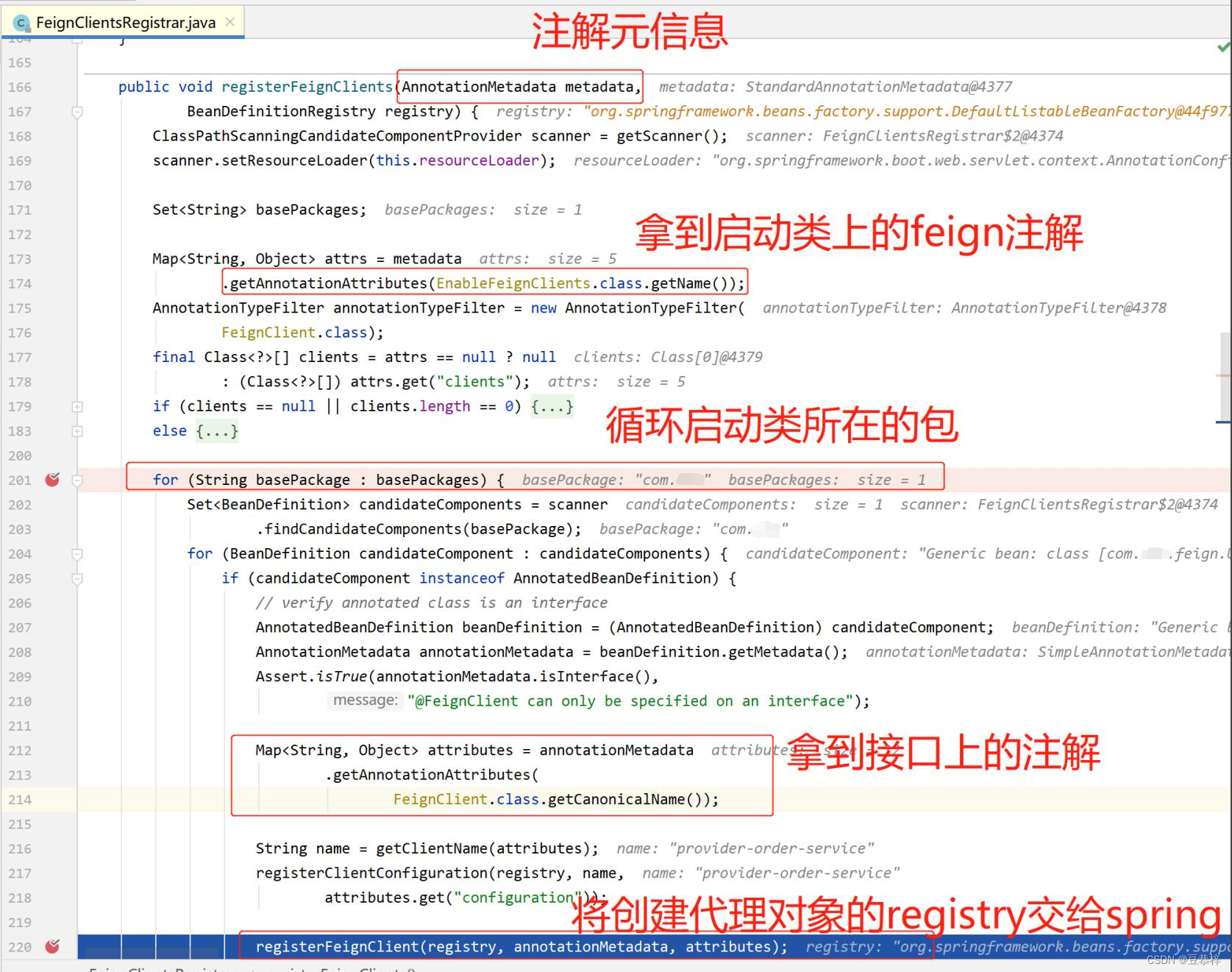Click ClassPathScanningCandidateComponentProvider type on line 168
Viewport: 1232px width, 972px height.
coord(337,136)
